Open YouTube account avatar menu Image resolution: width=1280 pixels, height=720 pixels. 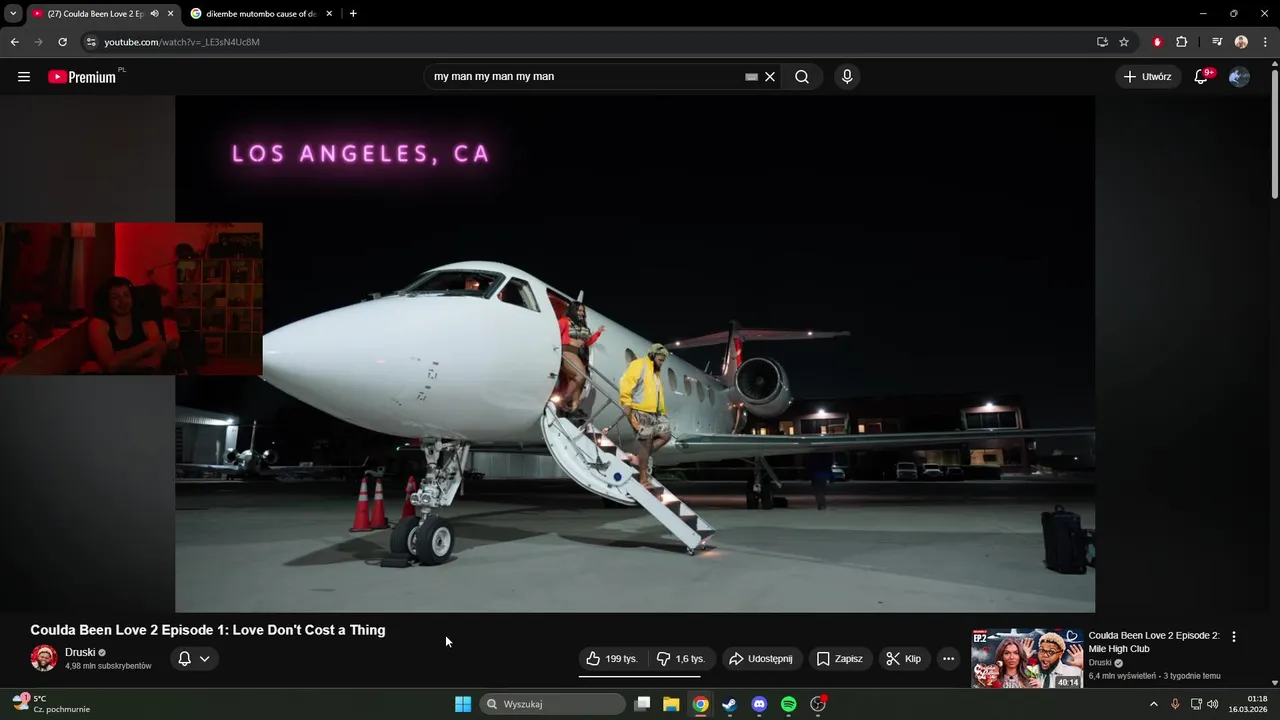click(x=1239, y=77)
